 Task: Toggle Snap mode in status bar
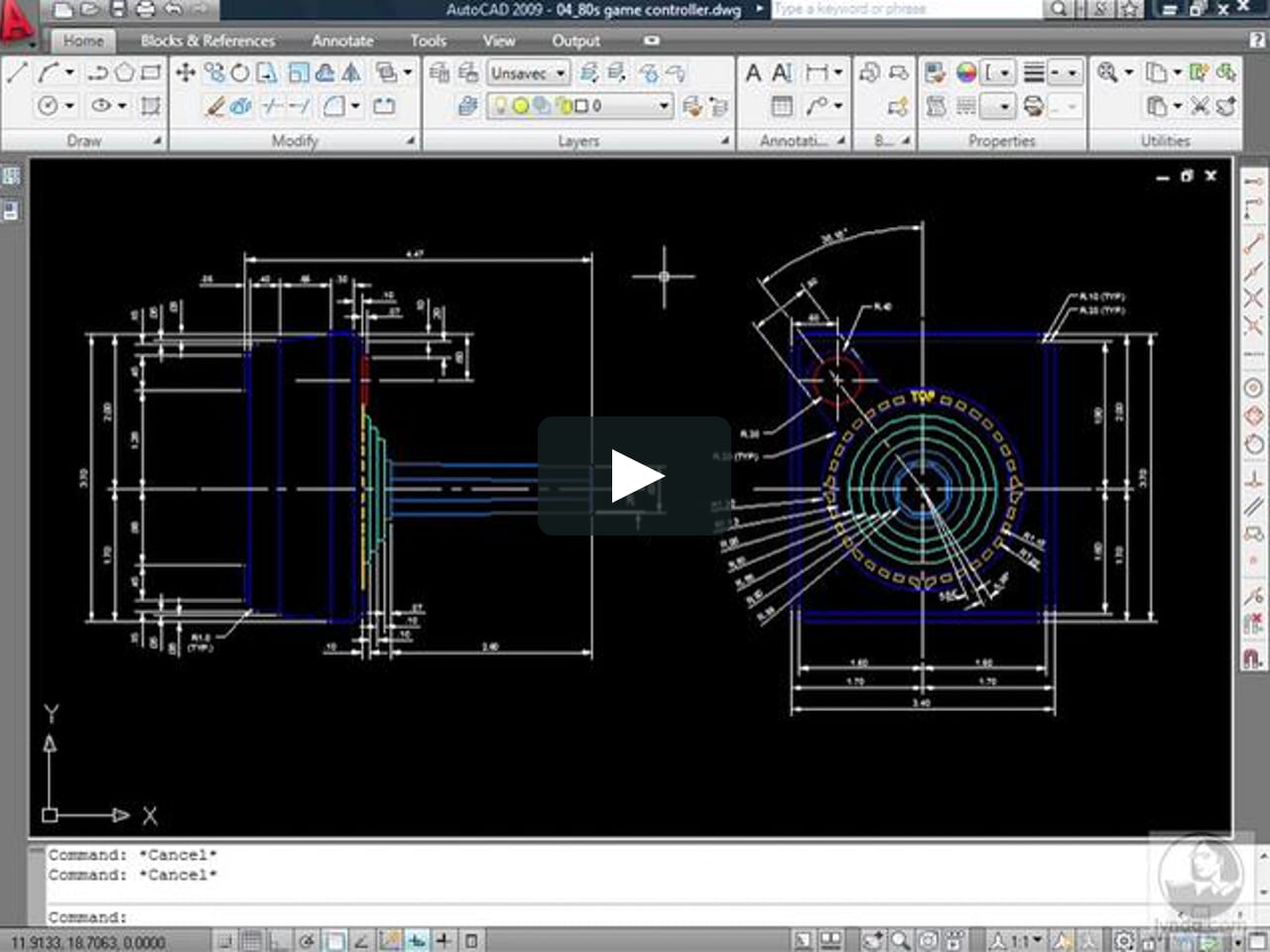(227, 940)
